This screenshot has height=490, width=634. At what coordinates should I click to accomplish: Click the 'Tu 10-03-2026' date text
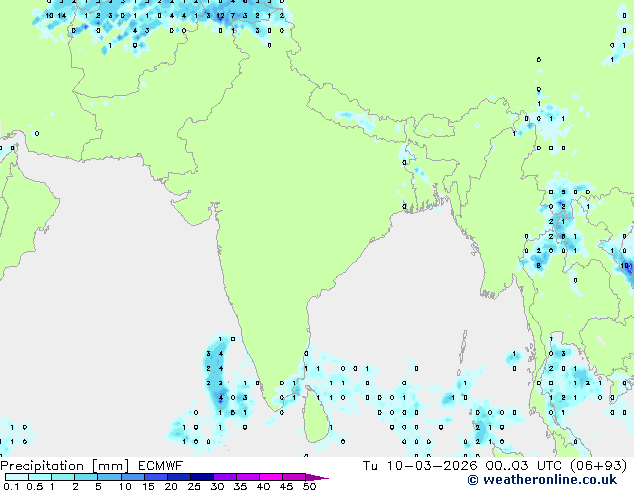(420, 466)
